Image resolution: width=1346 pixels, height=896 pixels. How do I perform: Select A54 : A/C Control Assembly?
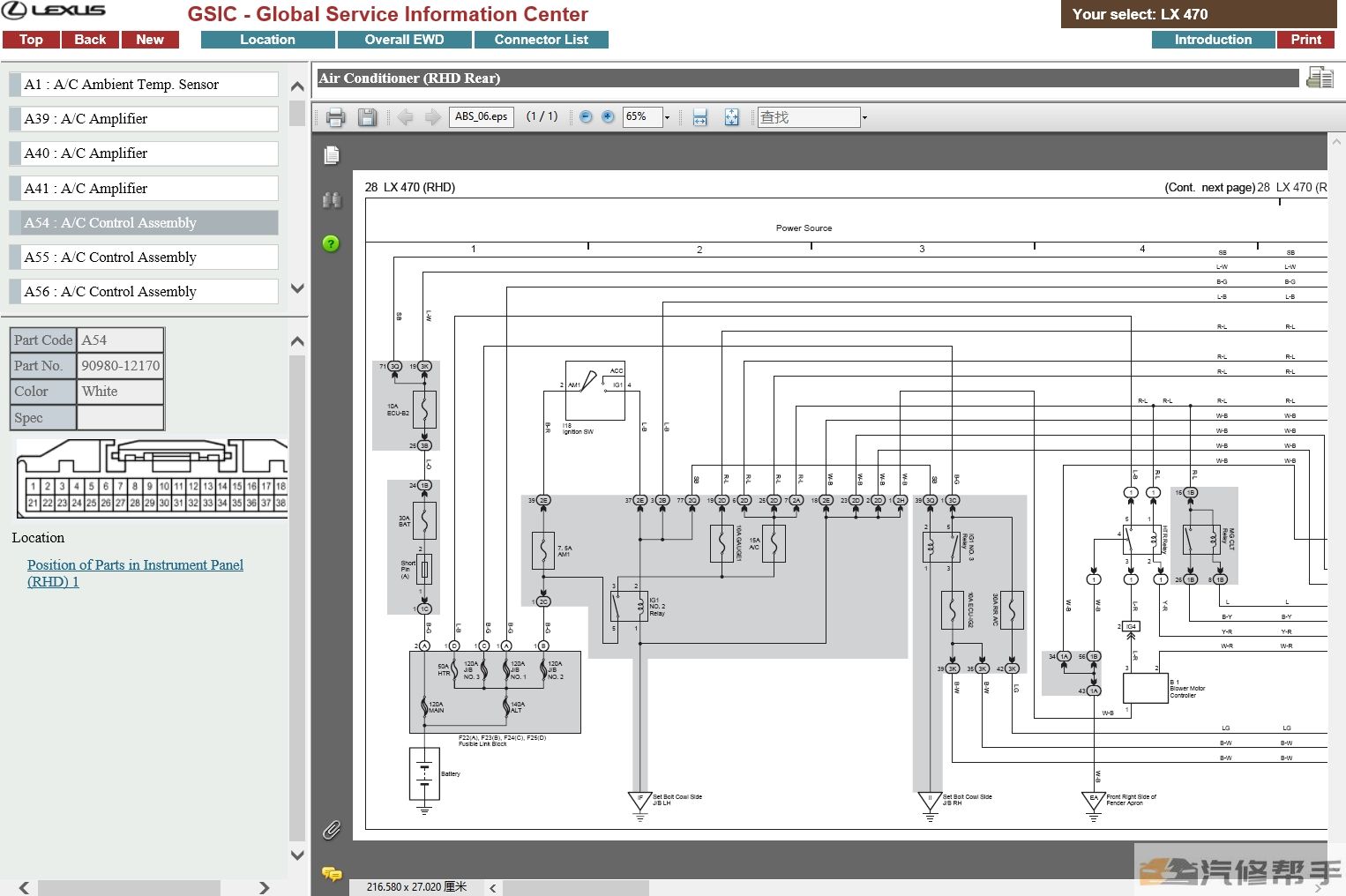[x=144, y=223]
